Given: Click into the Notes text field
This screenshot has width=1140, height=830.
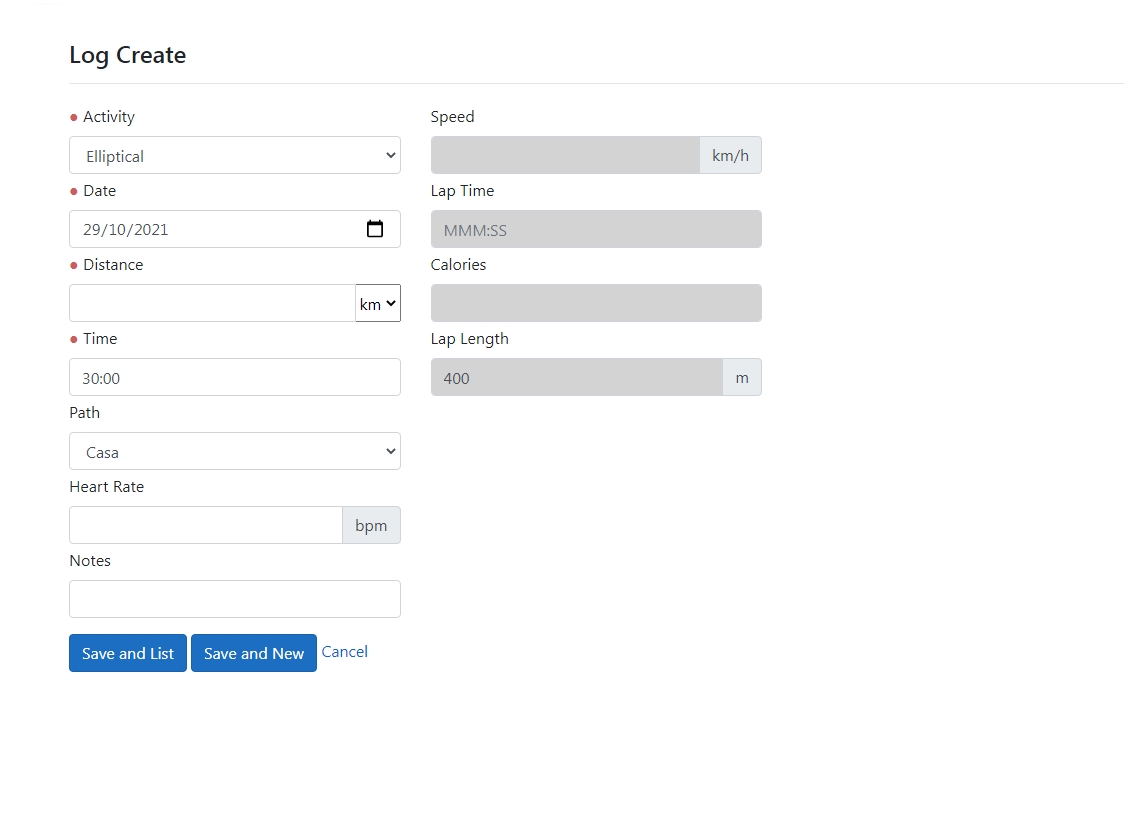Looking at the screenshot, I should (234, 600).
